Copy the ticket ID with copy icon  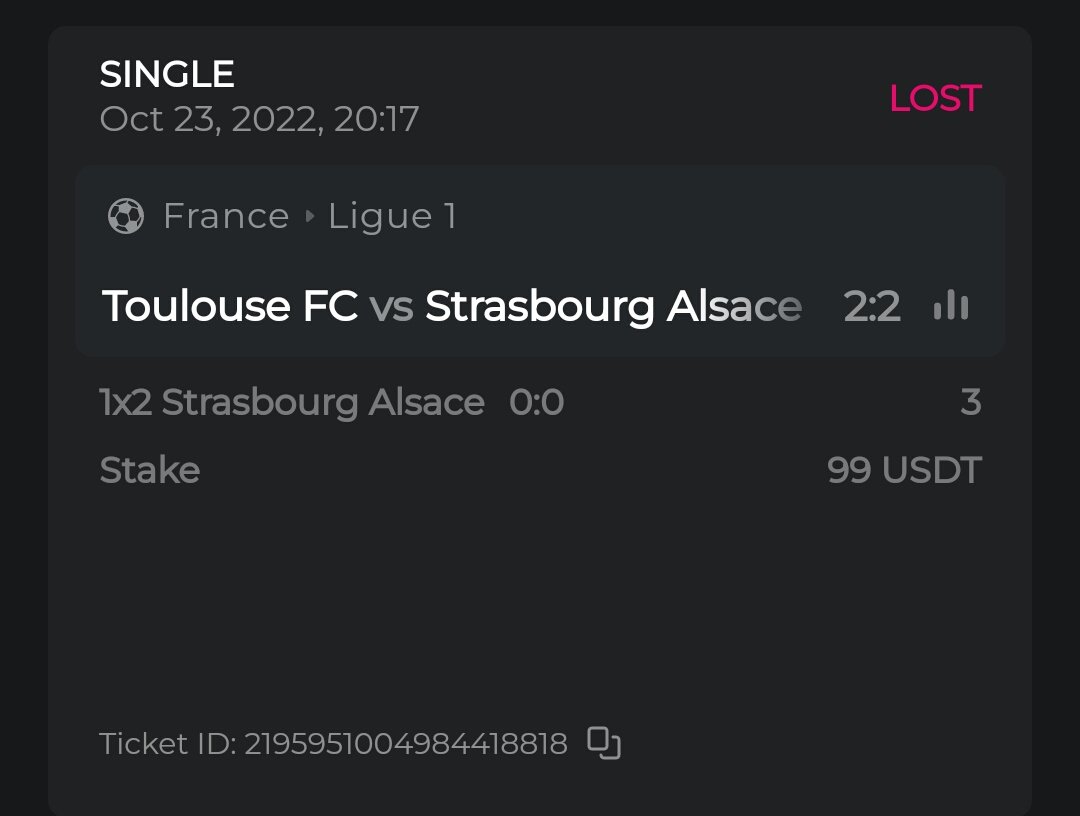tap(604, 743)
